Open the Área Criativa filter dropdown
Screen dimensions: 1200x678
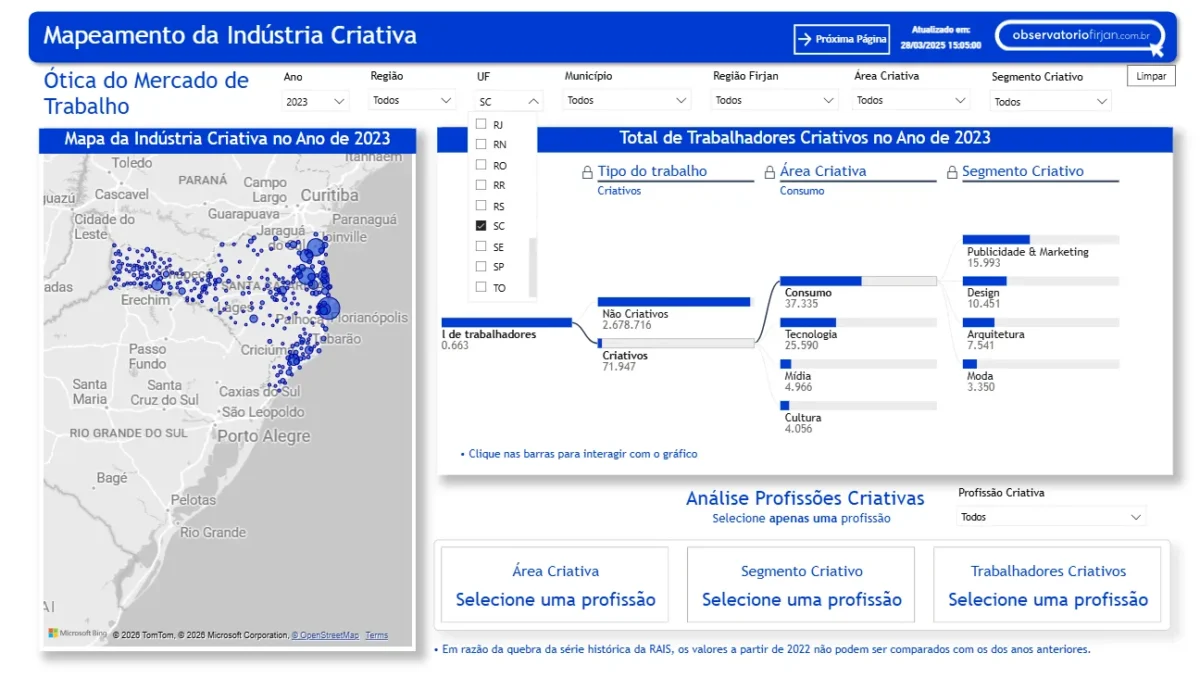911,100
